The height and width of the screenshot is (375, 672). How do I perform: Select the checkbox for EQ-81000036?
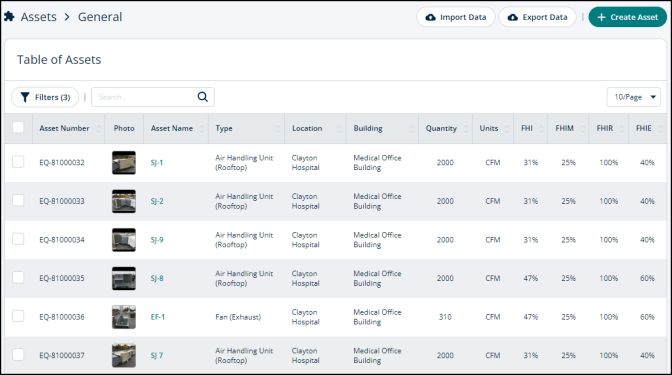[18, 316]
